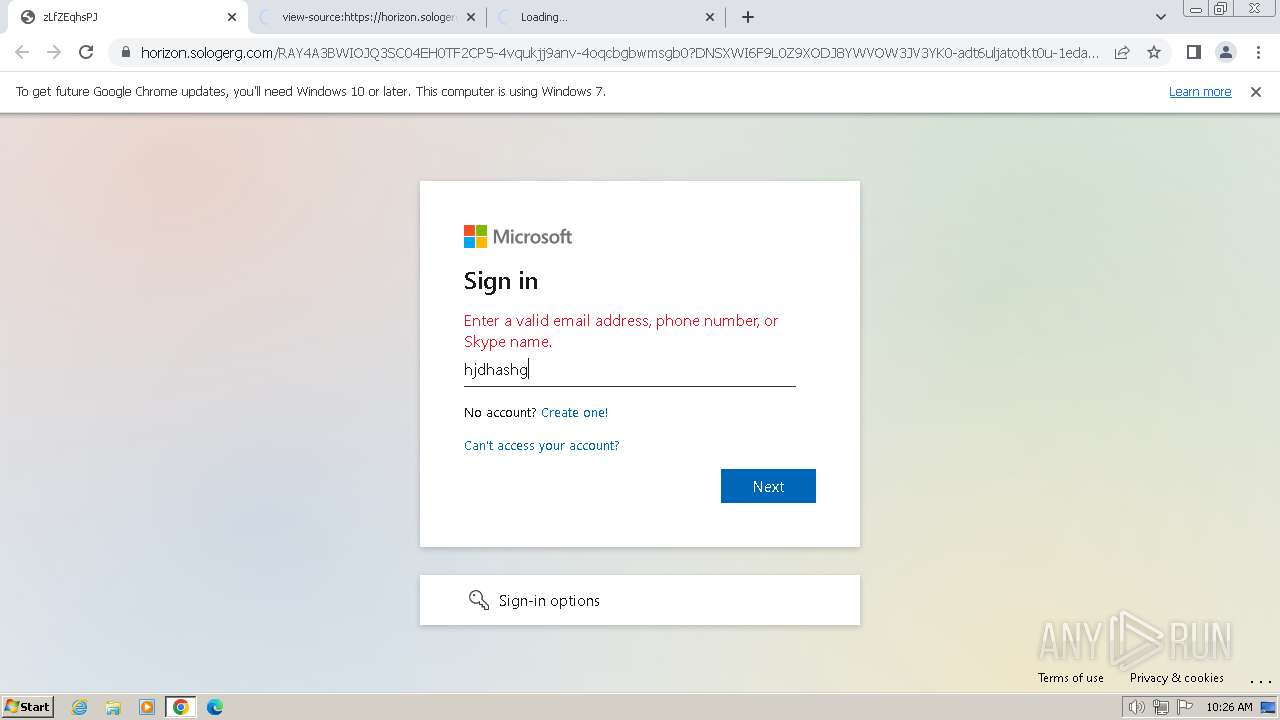
Task: Expand the tab search dropdown arrow
Action: pyautogui.click(x=1161, y=17)
